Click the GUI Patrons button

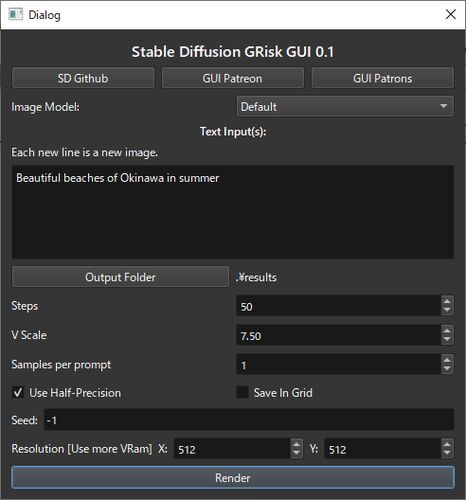[x=383, y=78]
